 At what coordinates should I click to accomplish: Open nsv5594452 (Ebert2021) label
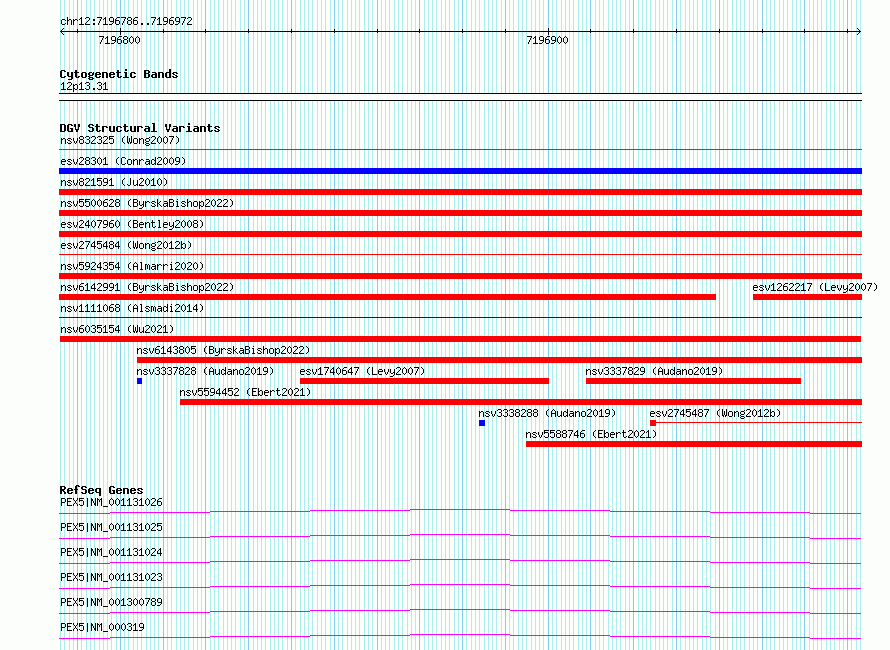click(x=245, y=392)
